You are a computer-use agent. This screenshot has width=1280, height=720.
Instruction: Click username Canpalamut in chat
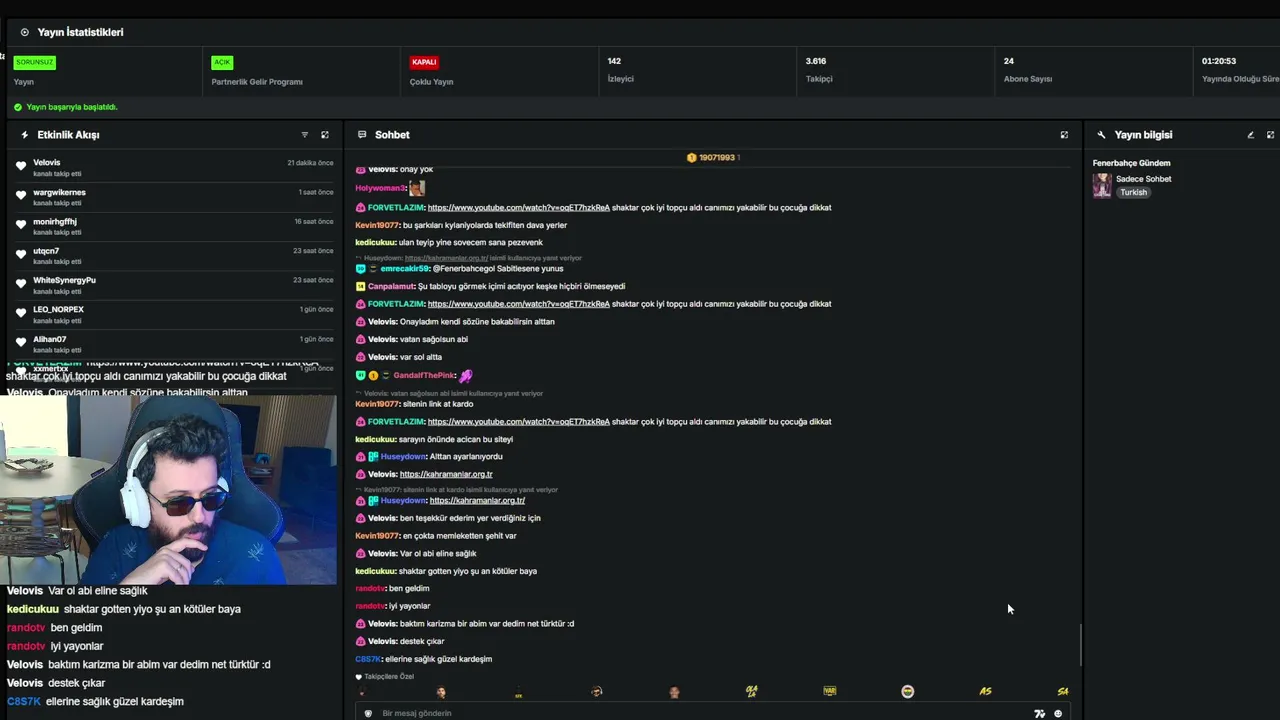coord(391,287)
